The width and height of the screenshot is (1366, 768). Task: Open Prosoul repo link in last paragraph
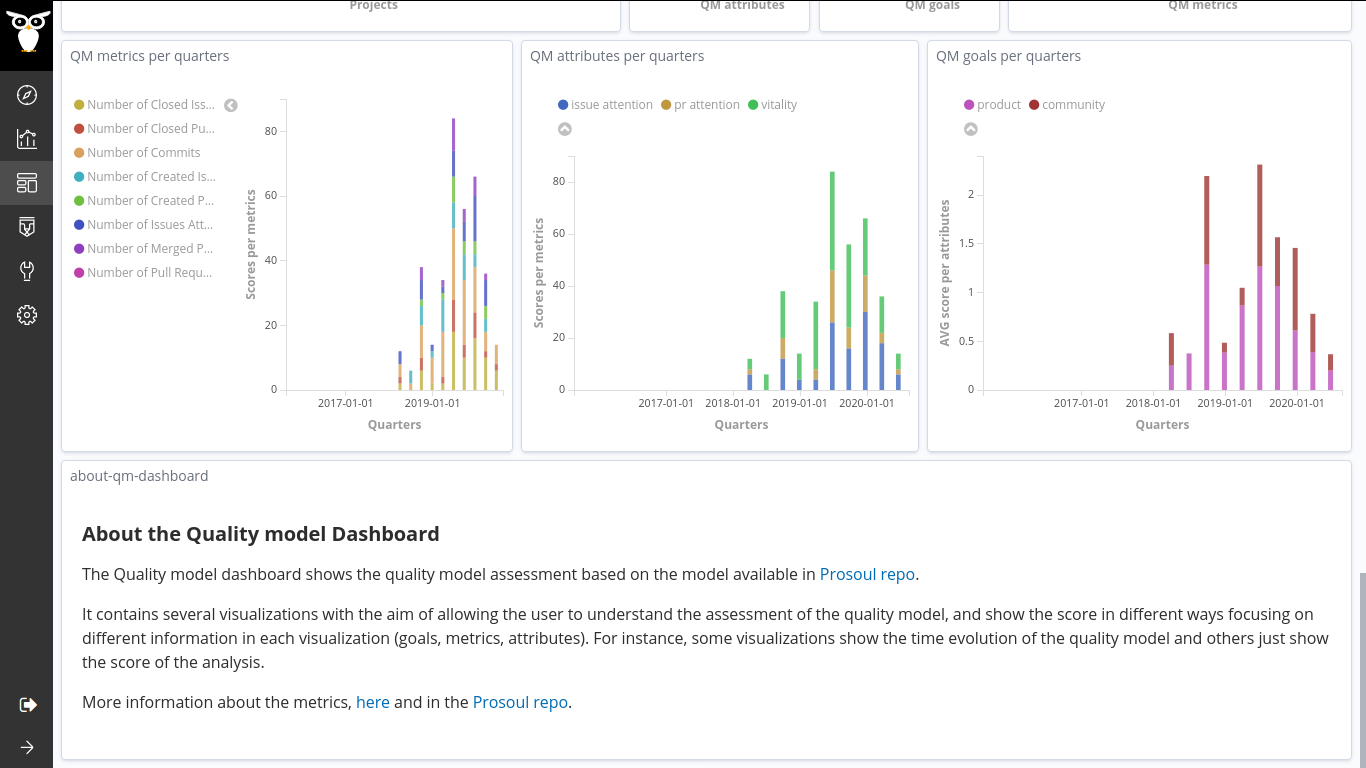tap(520, 702)
